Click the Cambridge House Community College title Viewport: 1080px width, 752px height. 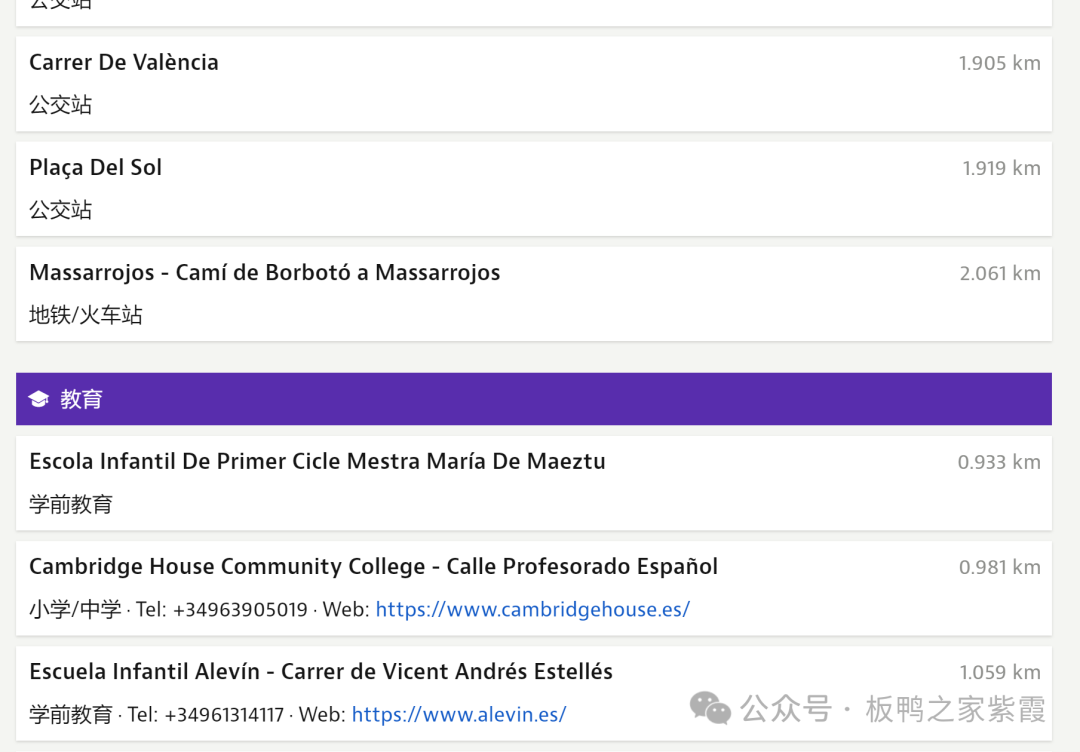tap(373, 566)
